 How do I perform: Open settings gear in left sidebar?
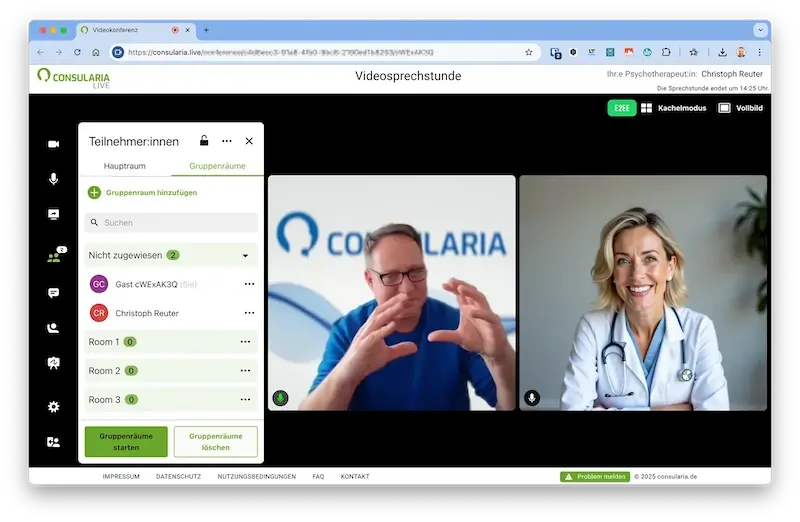coord(54,407)
